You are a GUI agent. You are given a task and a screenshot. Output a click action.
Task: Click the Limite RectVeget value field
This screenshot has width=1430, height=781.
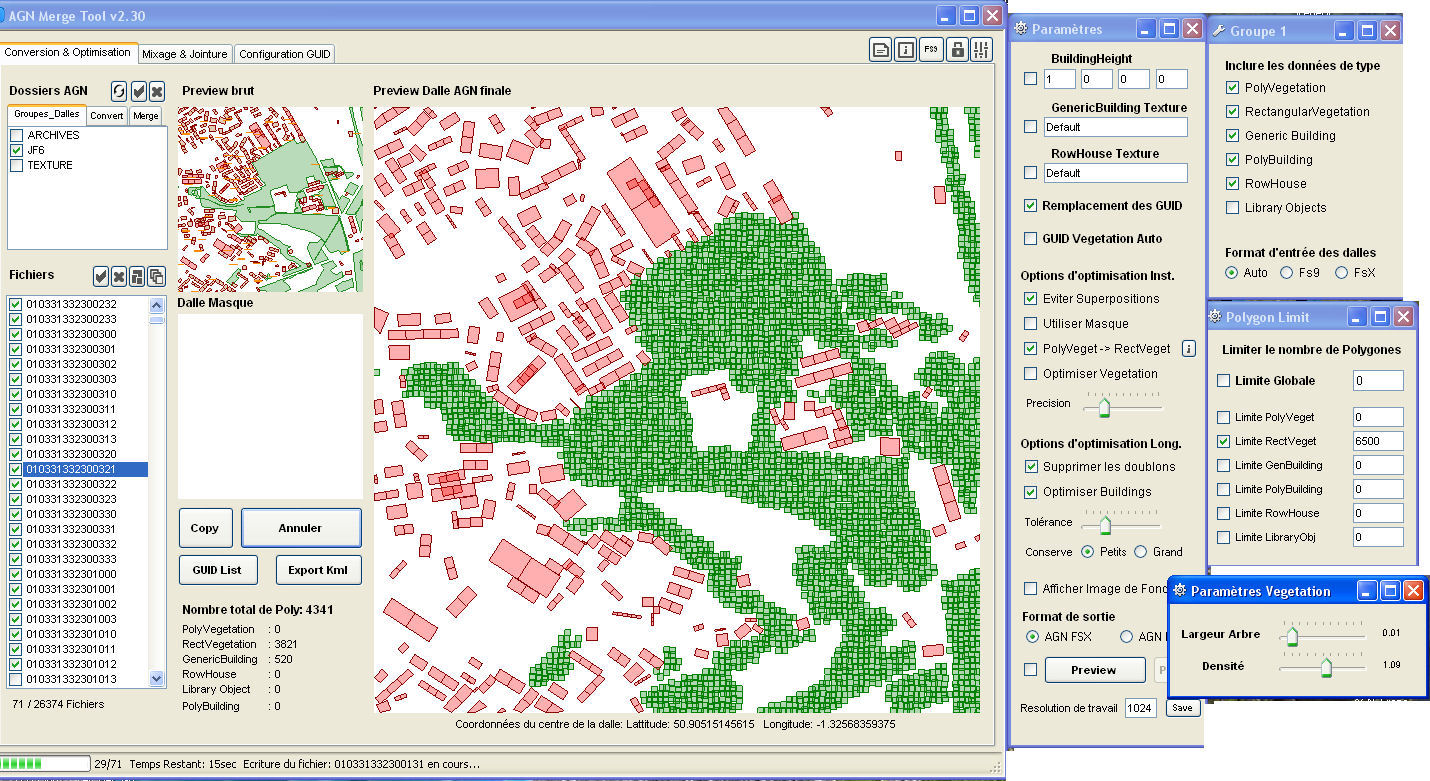click(x=1378, y=441)
